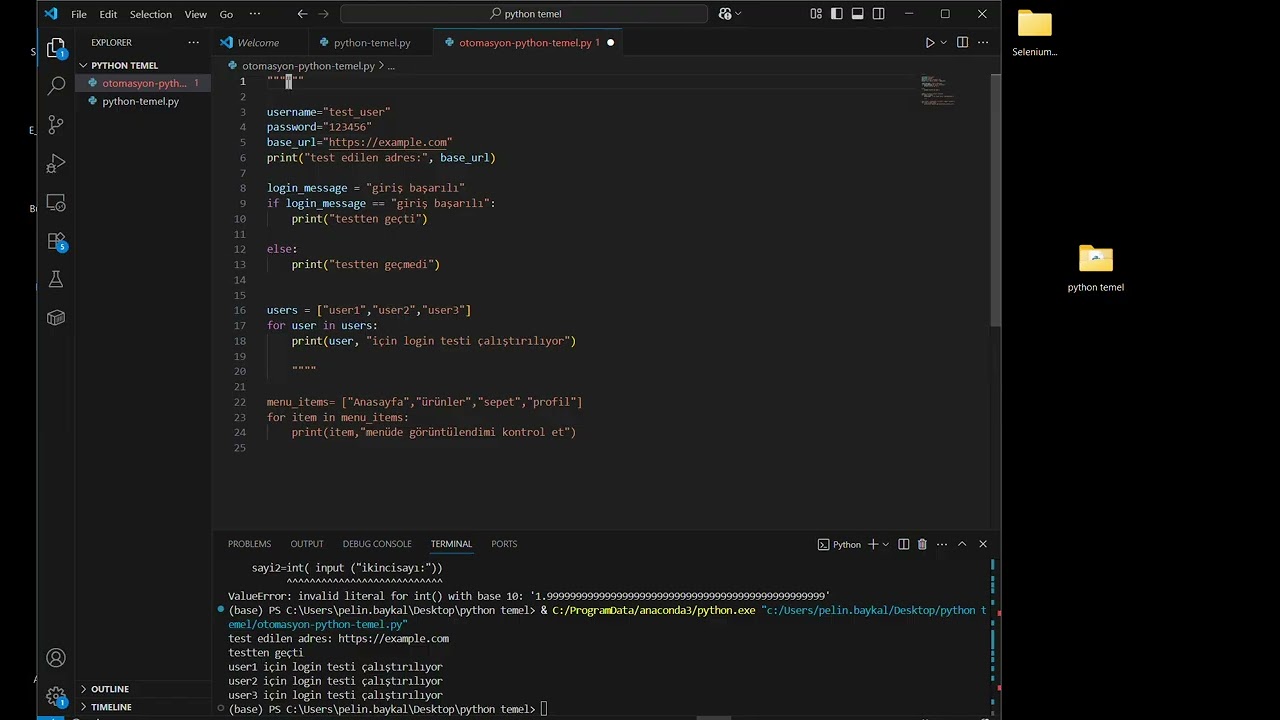The height and width of the screenshot is (720, 1280).
Task: Switch to the python-temel.py editor tab
Action: coord(372,43)
